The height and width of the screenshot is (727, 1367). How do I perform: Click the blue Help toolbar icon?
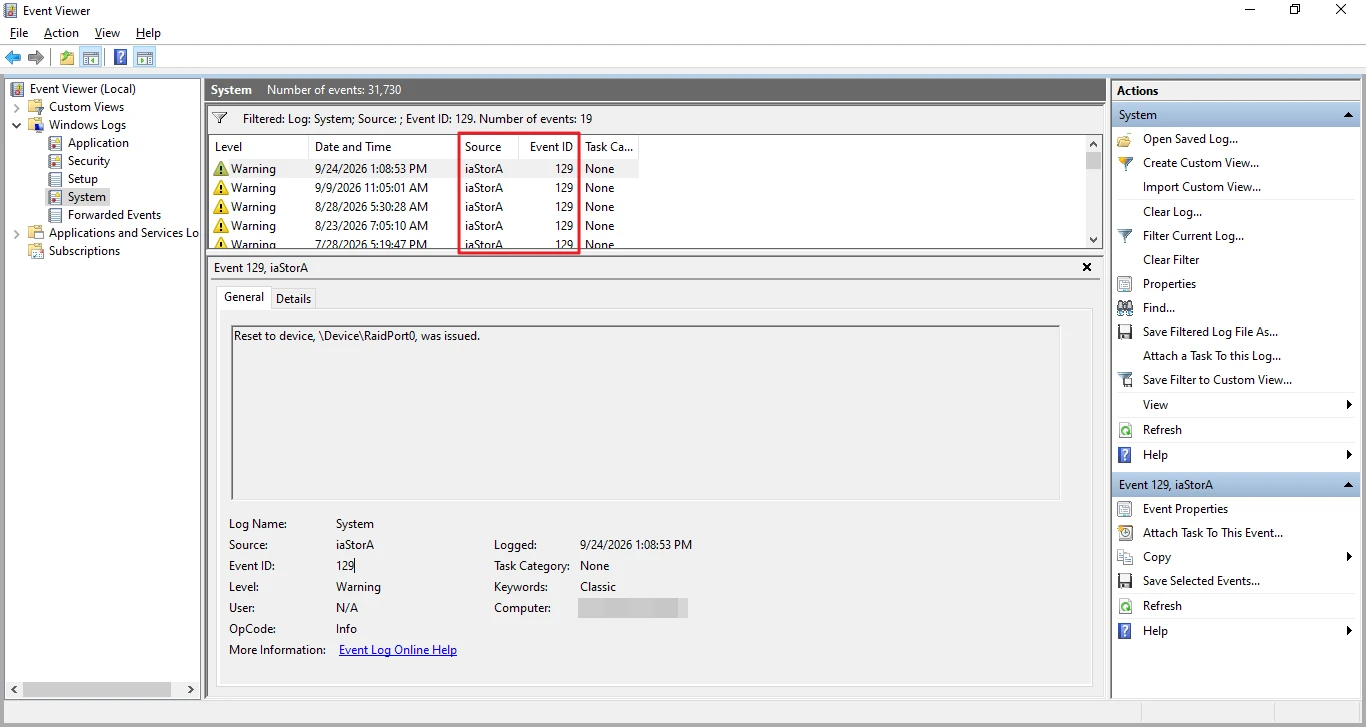(x=121, y=57)
